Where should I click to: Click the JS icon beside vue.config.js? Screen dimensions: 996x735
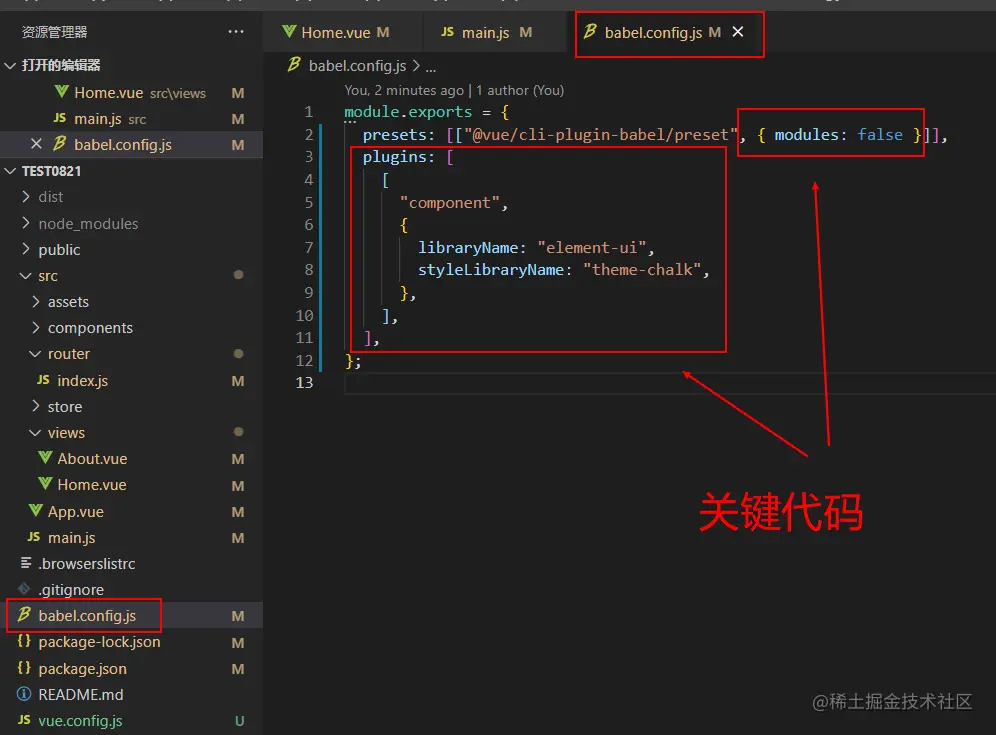coord(24,719)
